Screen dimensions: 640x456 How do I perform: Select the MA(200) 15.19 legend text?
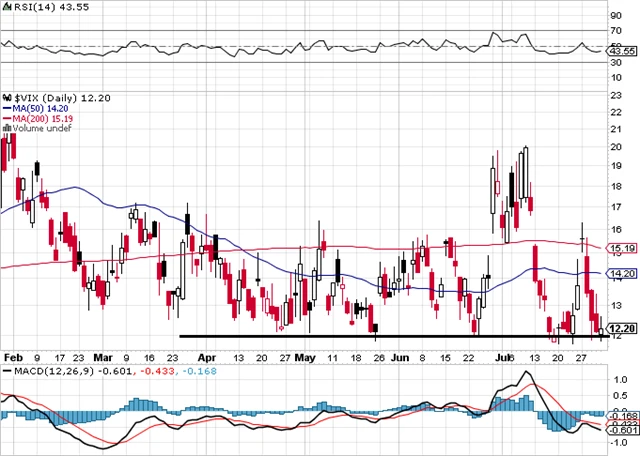[42, 117]
